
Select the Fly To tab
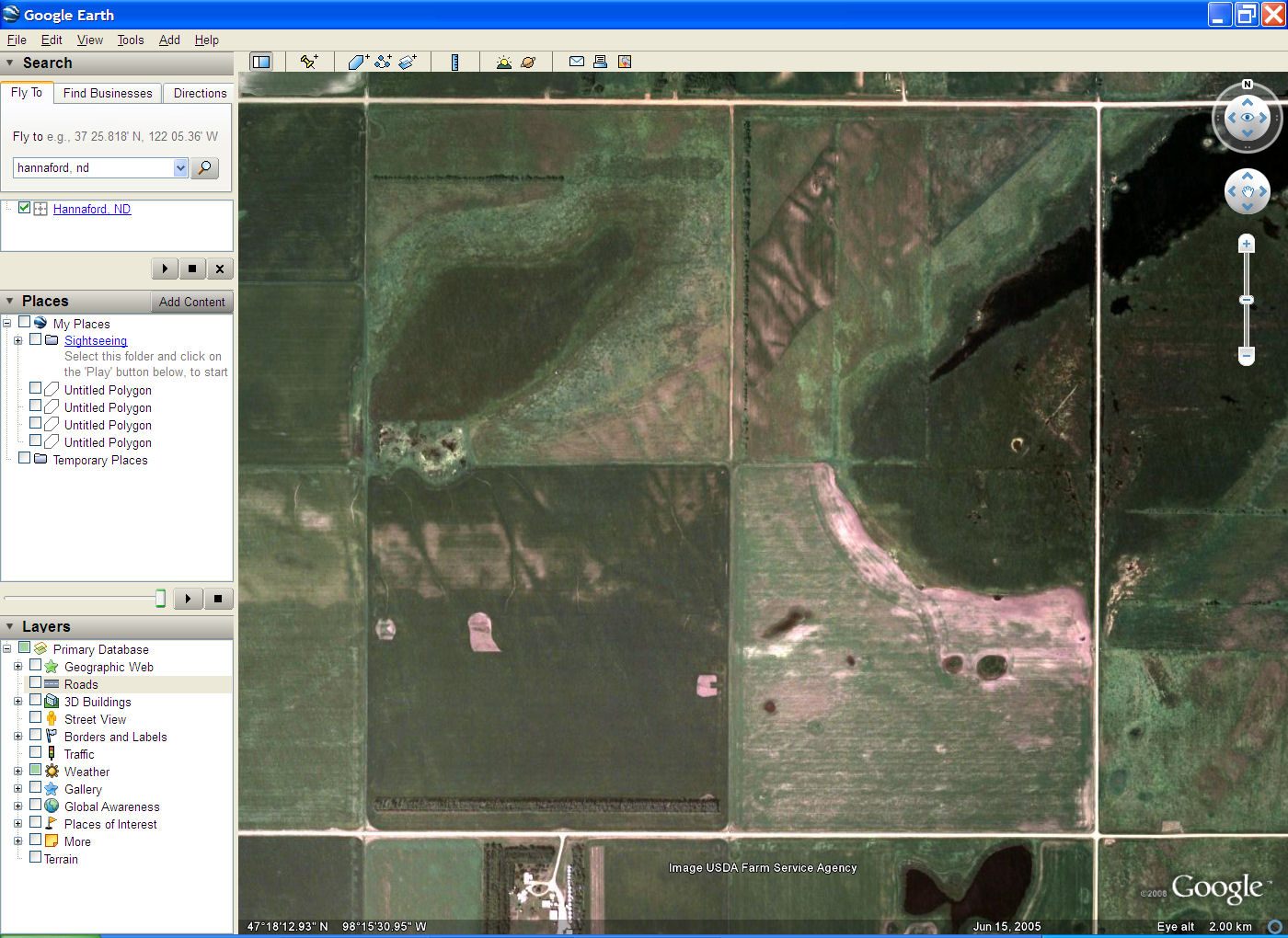[x=27, y=92]
